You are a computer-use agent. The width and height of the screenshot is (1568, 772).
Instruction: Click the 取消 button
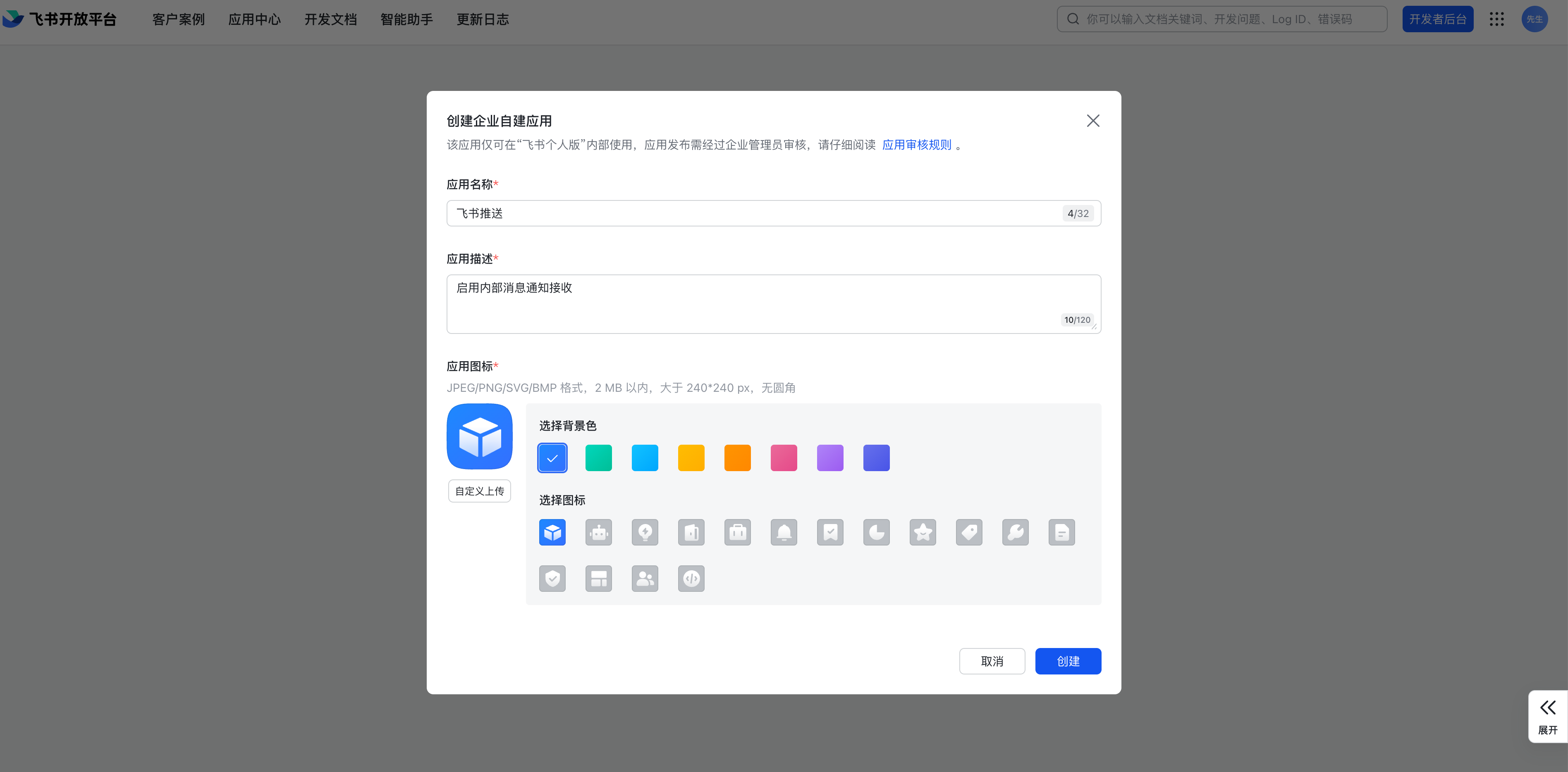[x=992, y=661]
